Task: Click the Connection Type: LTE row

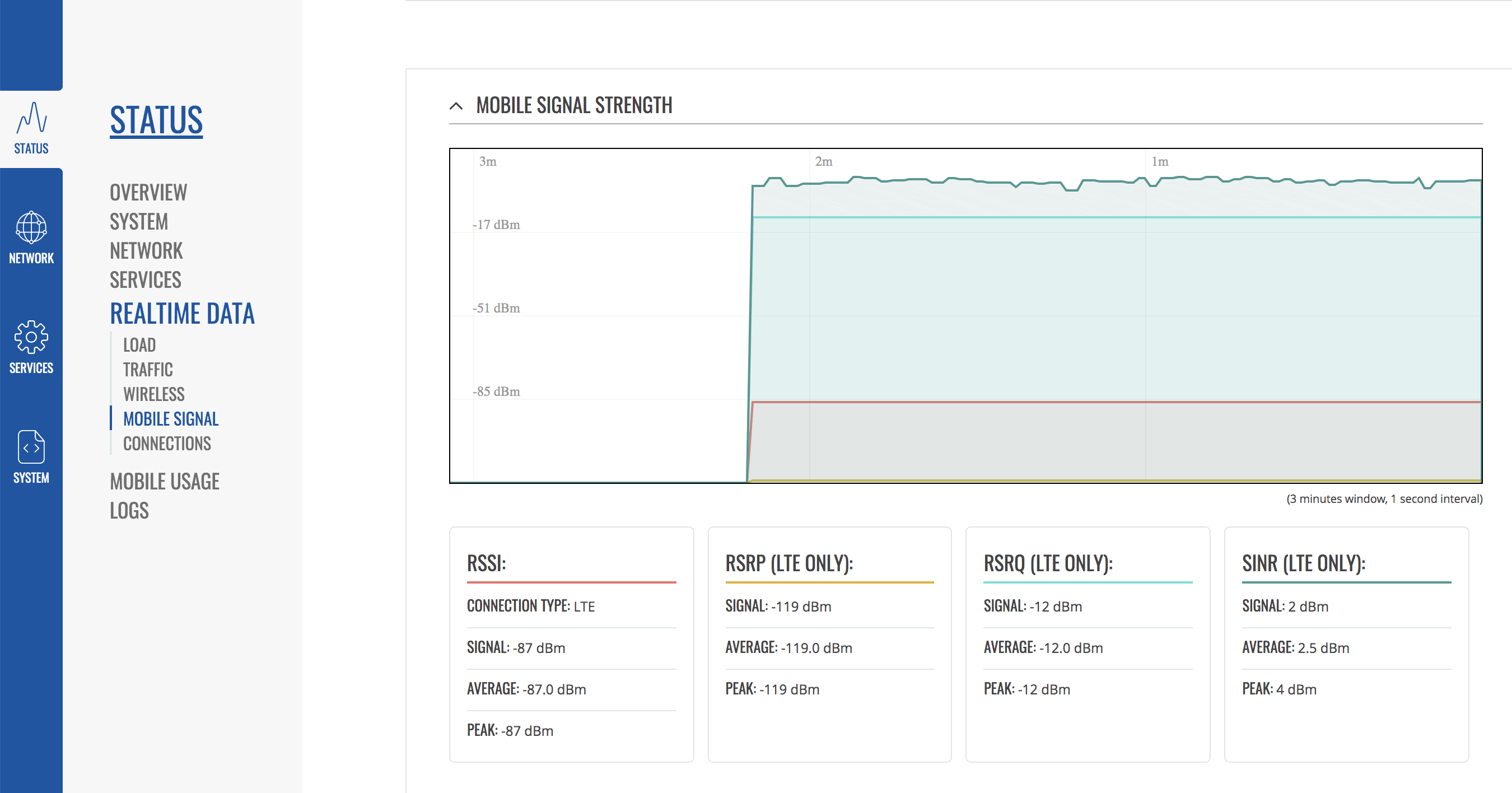Action: 572,607
